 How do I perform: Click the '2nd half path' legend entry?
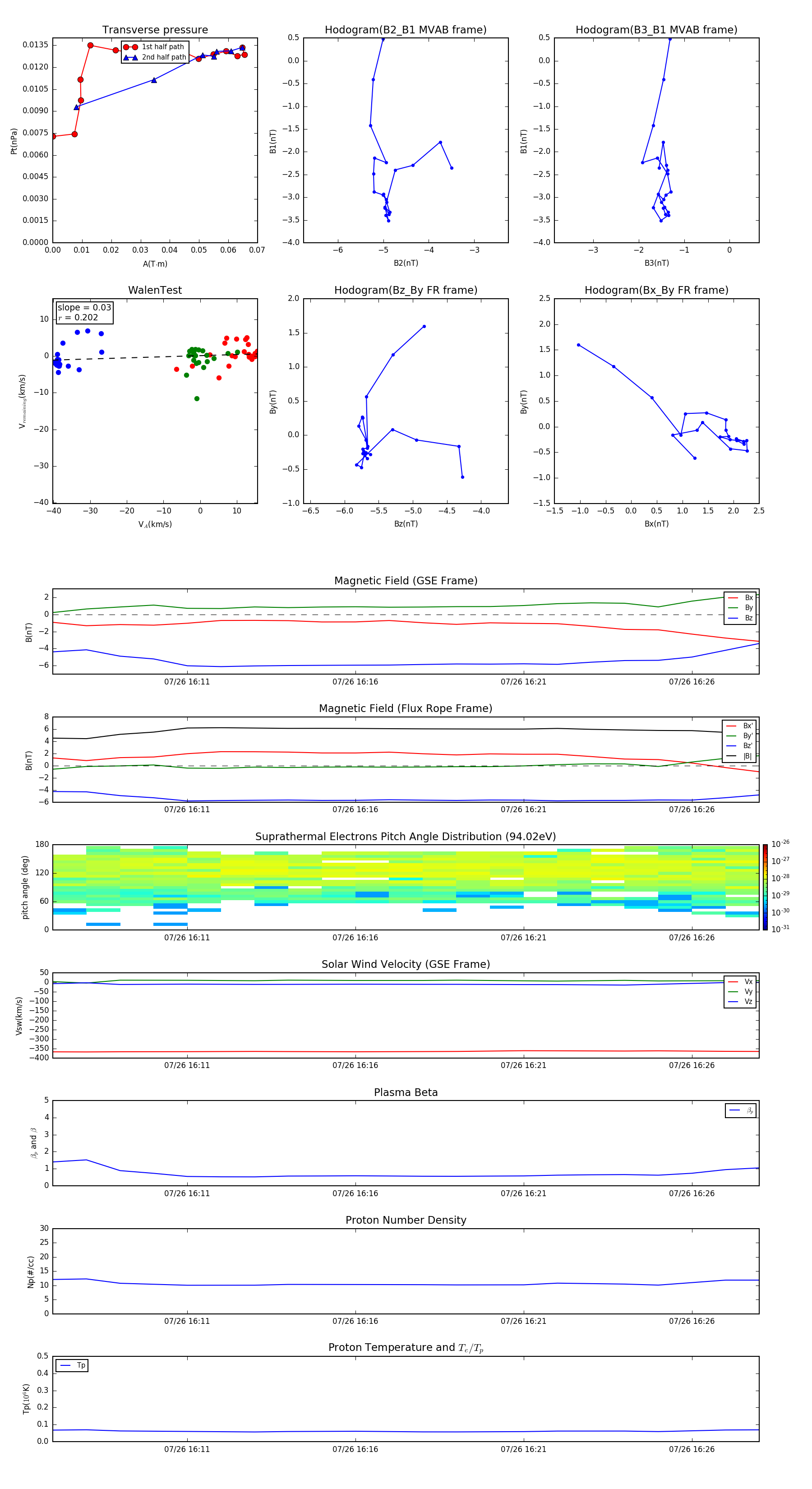coord(154,57)
